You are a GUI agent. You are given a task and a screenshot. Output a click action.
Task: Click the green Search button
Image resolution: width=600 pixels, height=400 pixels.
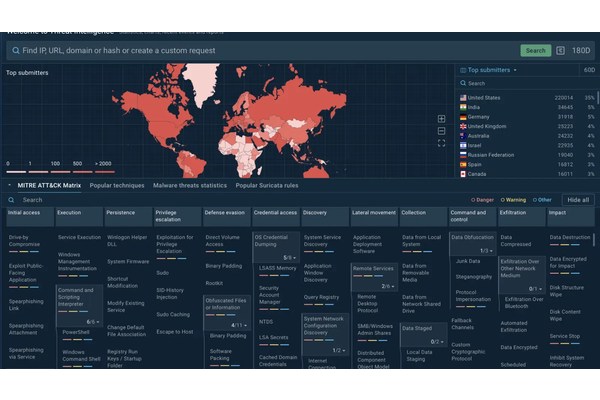click(x=536, y=51)
